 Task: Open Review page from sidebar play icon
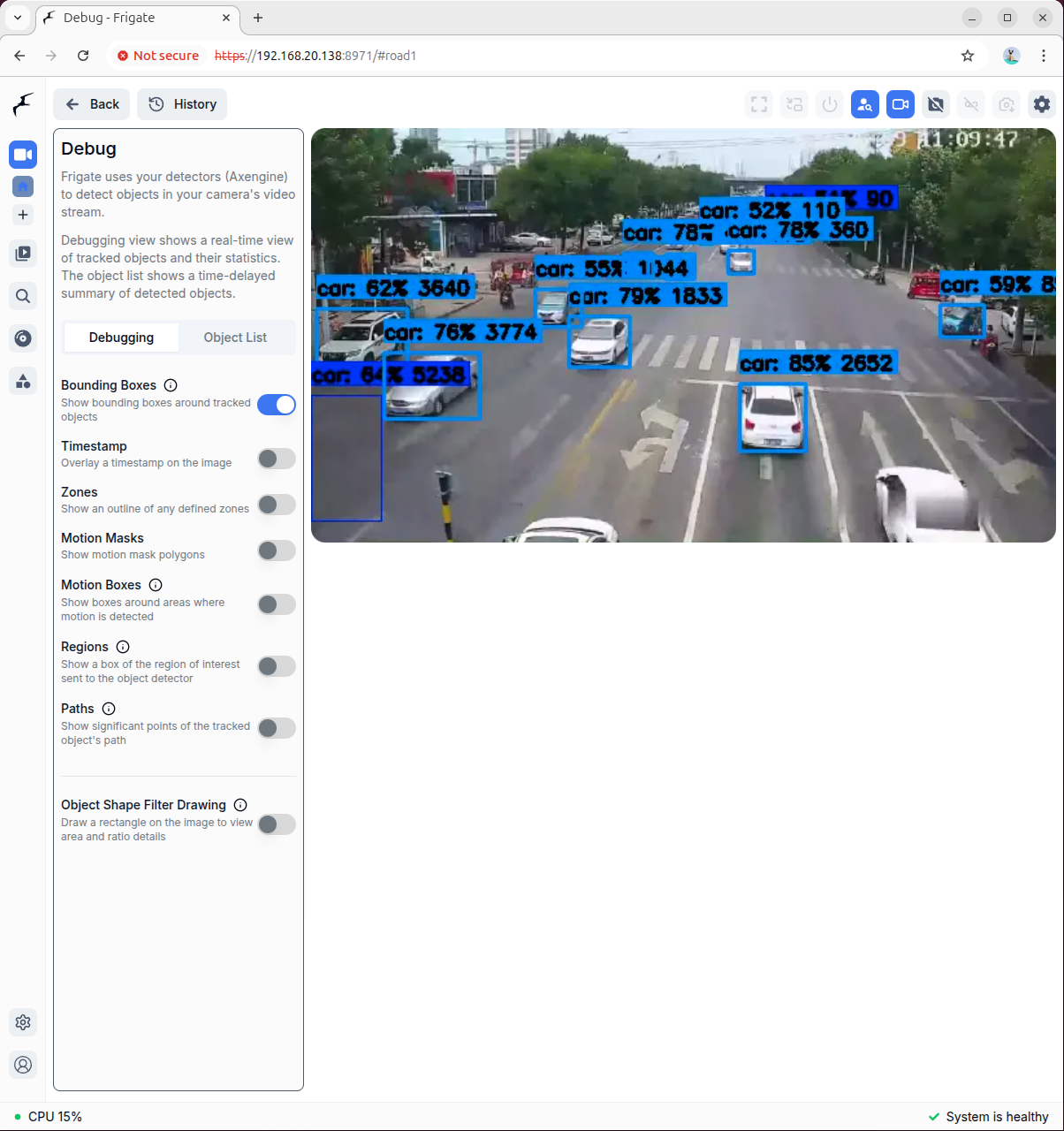pyautogui.click(x=23, y=254)
